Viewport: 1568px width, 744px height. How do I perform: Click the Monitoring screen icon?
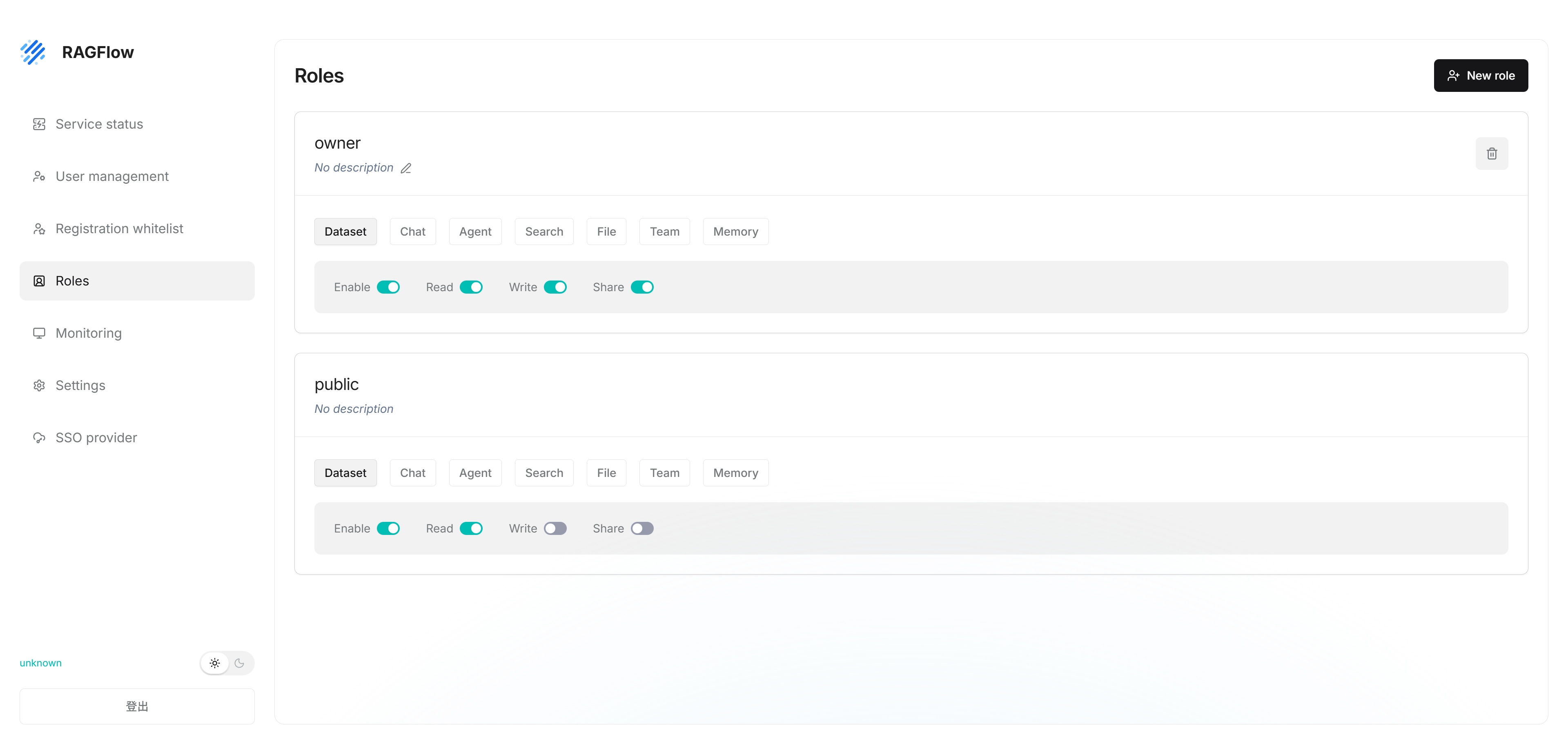pyautogui.click(x=39, y=334)
